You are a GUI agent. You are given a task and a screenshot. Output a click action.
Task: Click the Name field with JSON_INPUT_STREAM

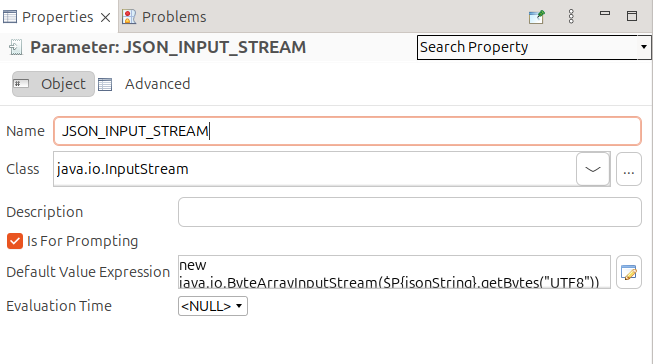[x=347, y=131]
